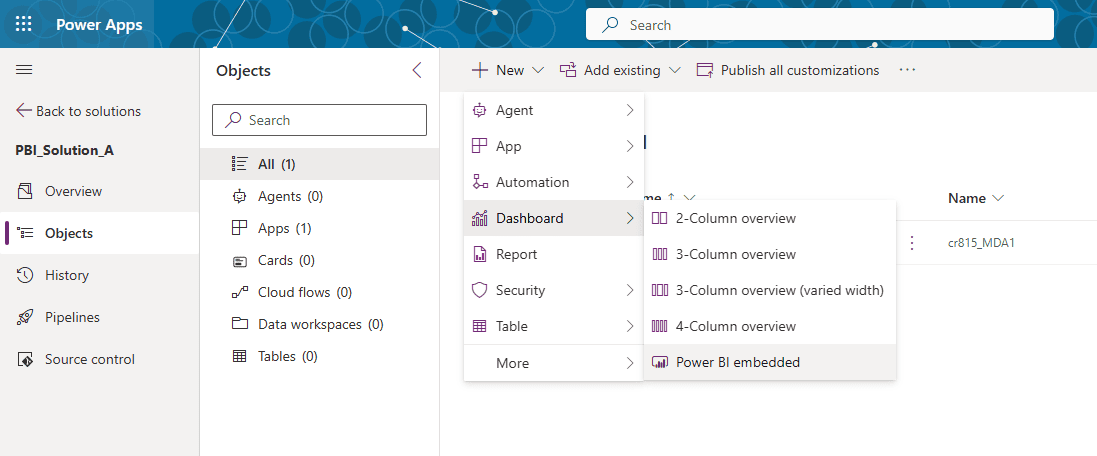Select Data workspaces (0) tree item
Image resolution: width=1097 pixels, height=456 pixels.
pos(320,324)
